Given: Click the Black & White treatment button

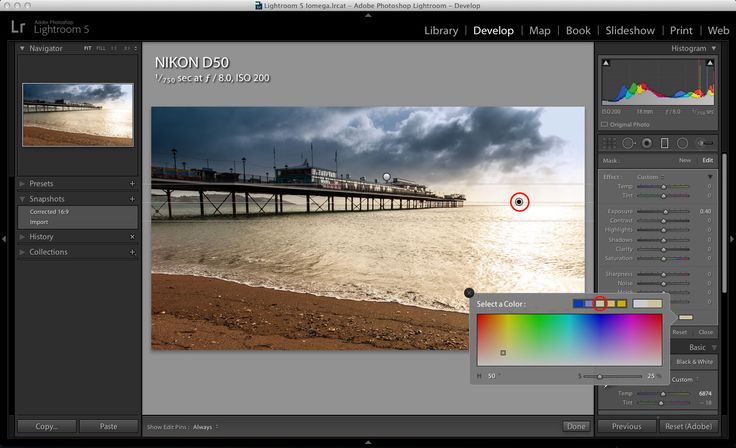Looking at the screenshot, I should (x=694, y=362).
